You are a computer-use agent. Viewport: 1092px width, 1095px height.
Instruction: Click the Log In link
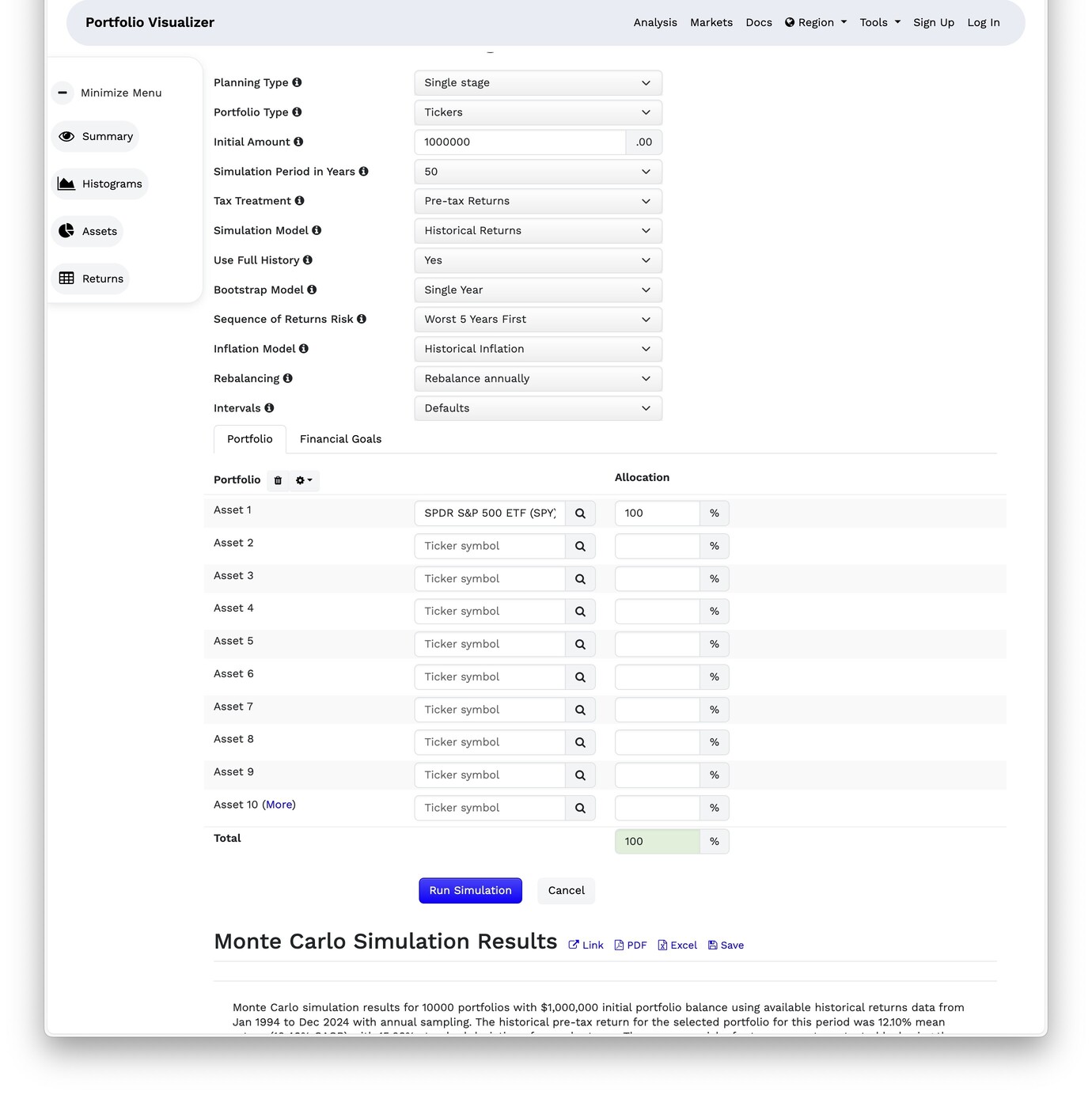pyautogui.click(x=984, y=22)
